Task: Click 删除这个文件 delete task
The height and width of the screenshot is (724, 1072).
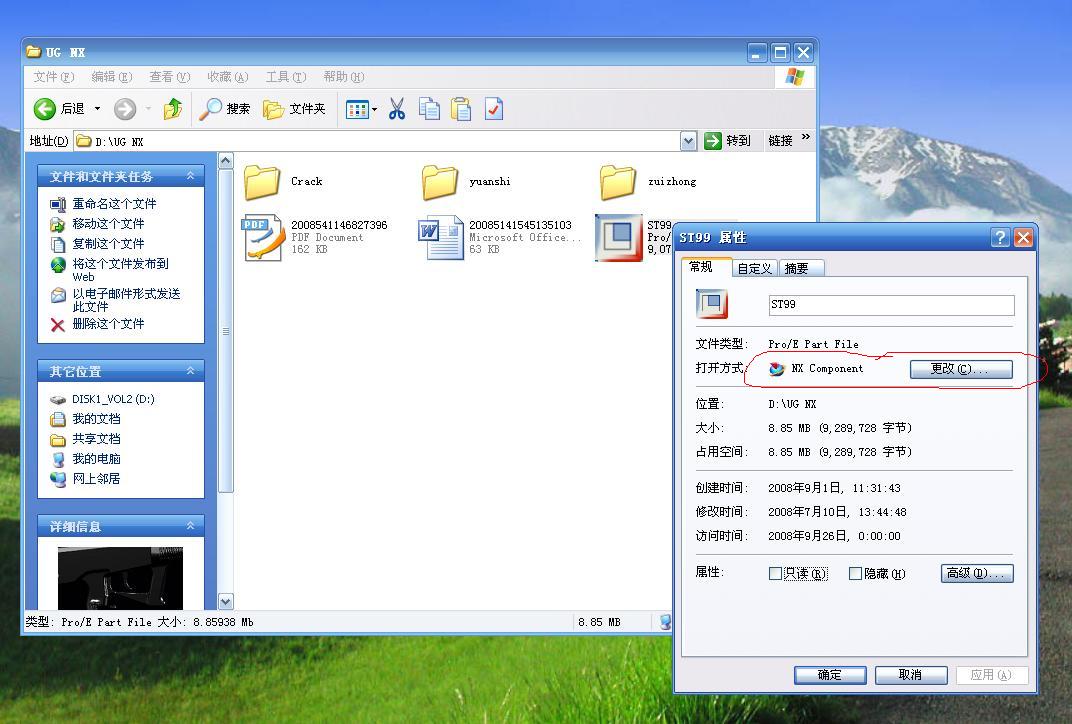Action: [x=108, y=323]
